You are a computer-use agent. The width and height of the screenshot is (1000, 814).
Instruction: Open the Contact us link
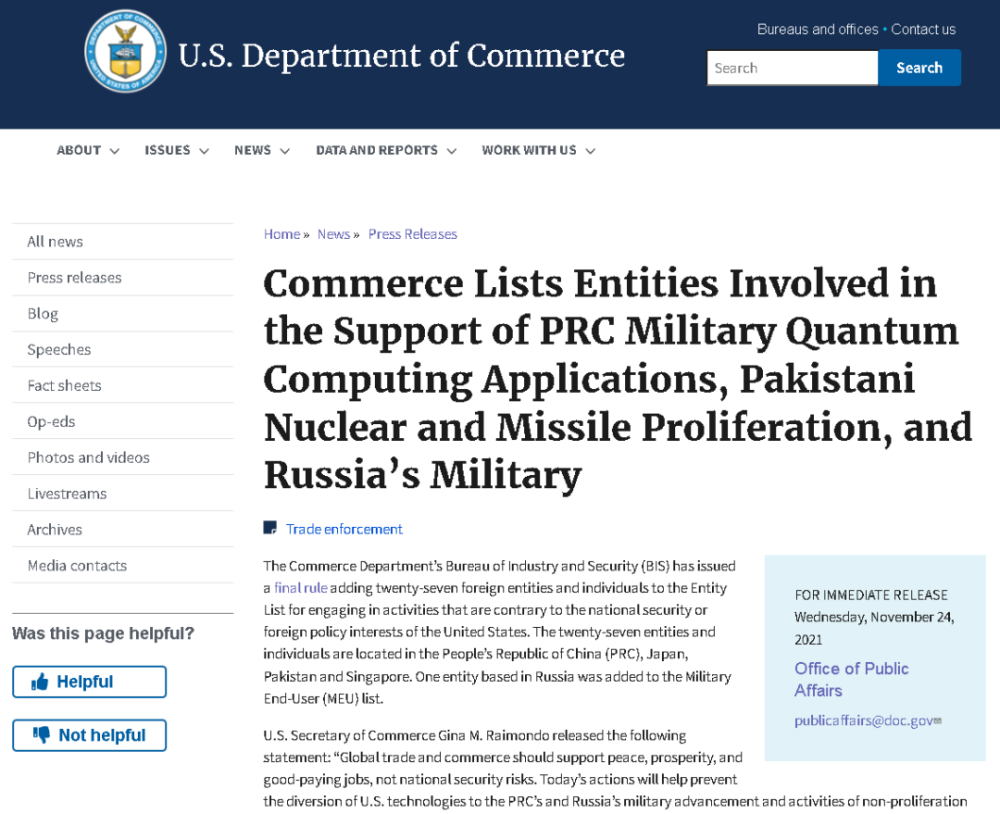tap(923, 29)
